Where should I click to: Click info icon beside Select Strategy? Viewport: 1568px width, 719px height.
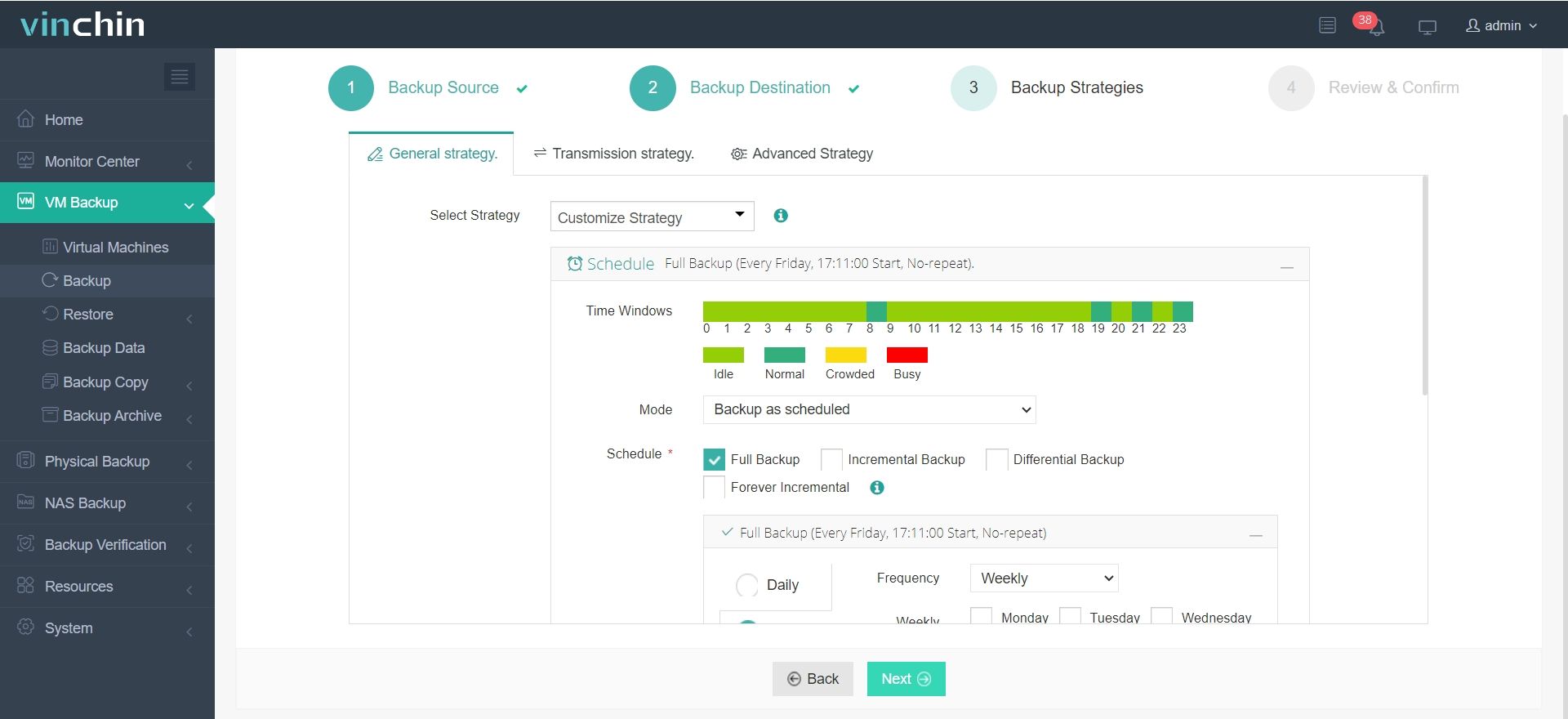(x=781, y=216)
